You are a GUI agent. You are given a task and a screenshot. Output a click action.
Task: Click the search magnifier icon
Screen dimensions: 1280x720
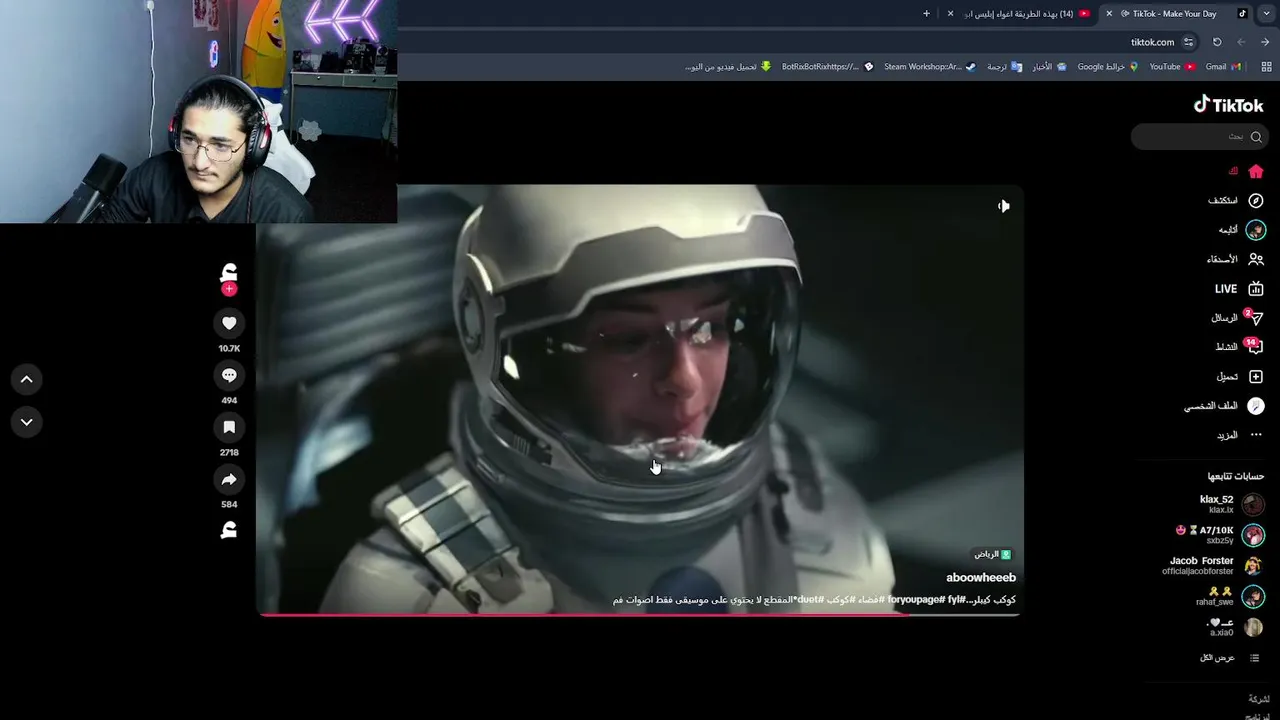(1256, 136)
